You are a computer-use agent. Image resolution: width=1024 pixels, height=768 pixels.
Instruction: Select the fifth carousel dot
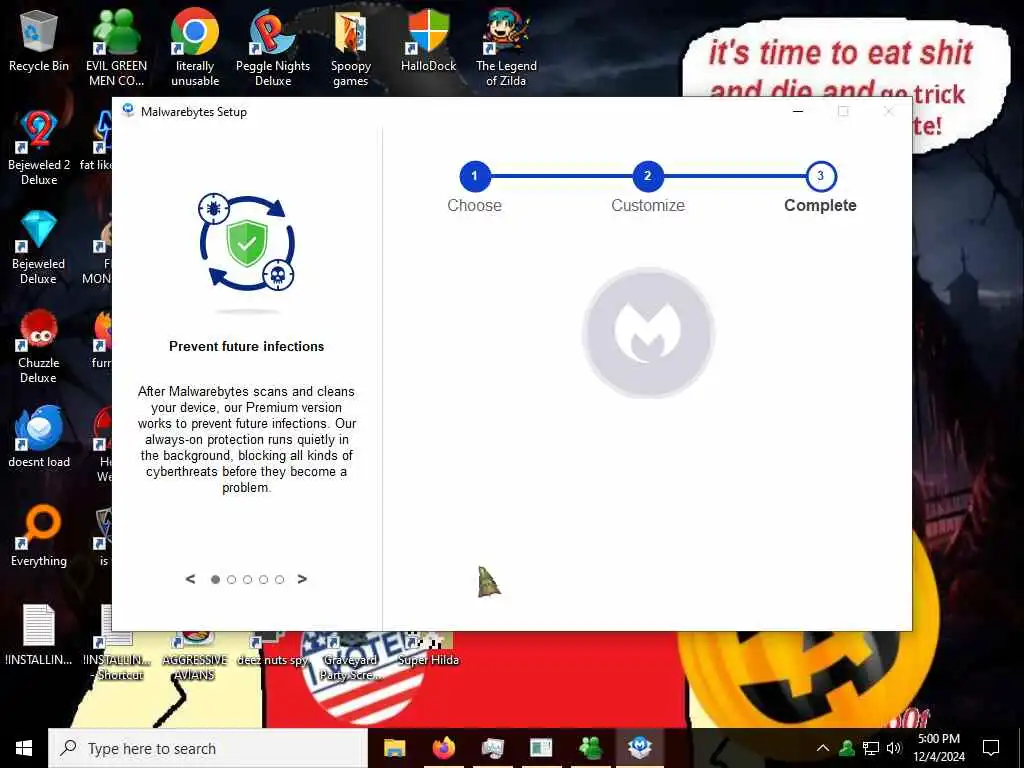(x=280, y=579)
